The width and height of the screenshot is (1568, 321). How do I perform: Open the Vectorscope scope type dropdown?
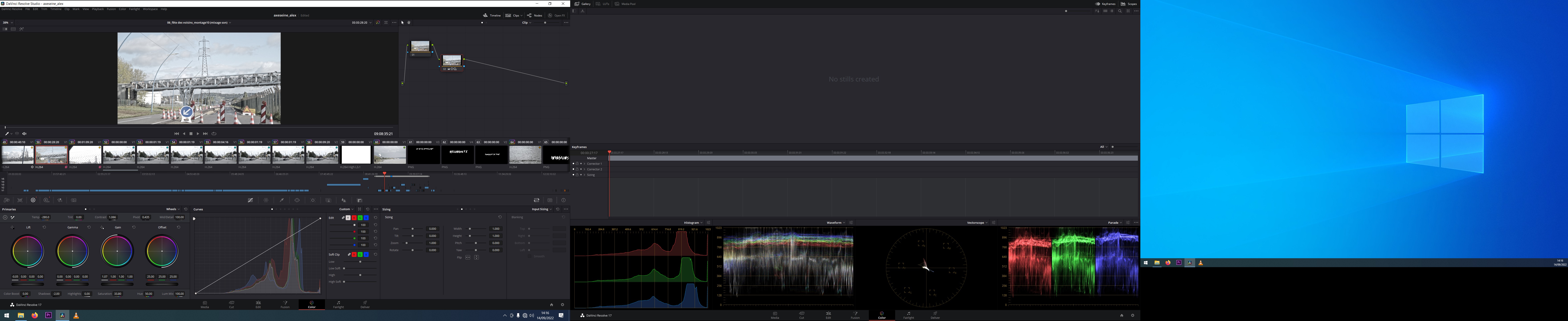(x=978, y=223)
